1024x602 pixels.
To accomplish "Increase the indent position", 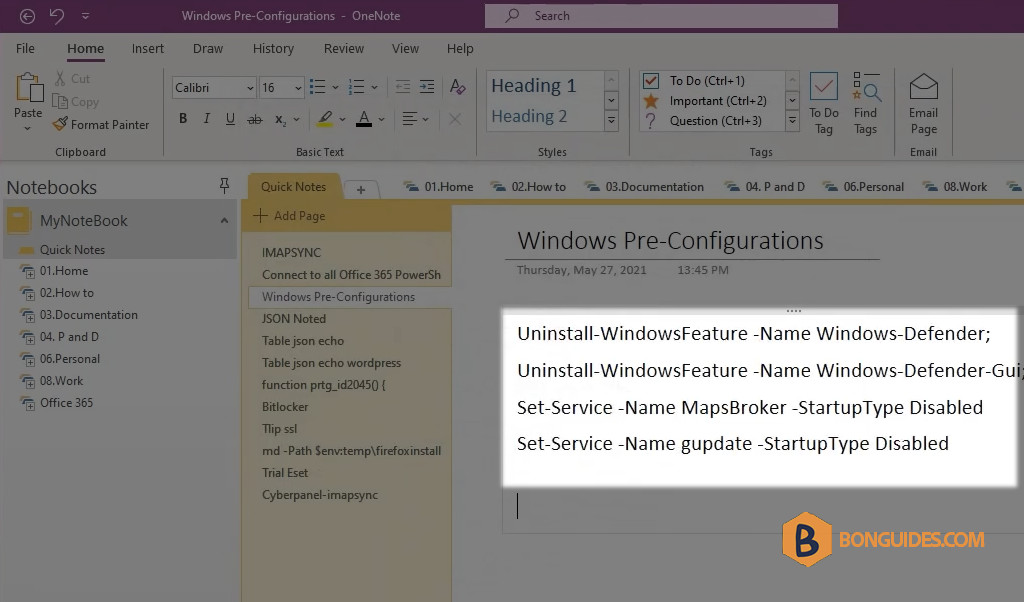I will pyautogui.click(x=427, y=87).
